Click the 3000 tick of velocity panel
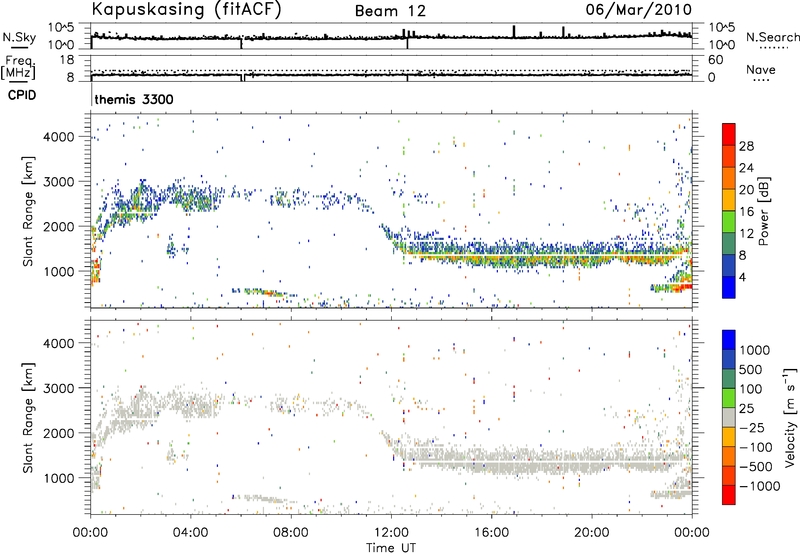The height and width of the screenshot is (554, 800). tap(59, 388)
